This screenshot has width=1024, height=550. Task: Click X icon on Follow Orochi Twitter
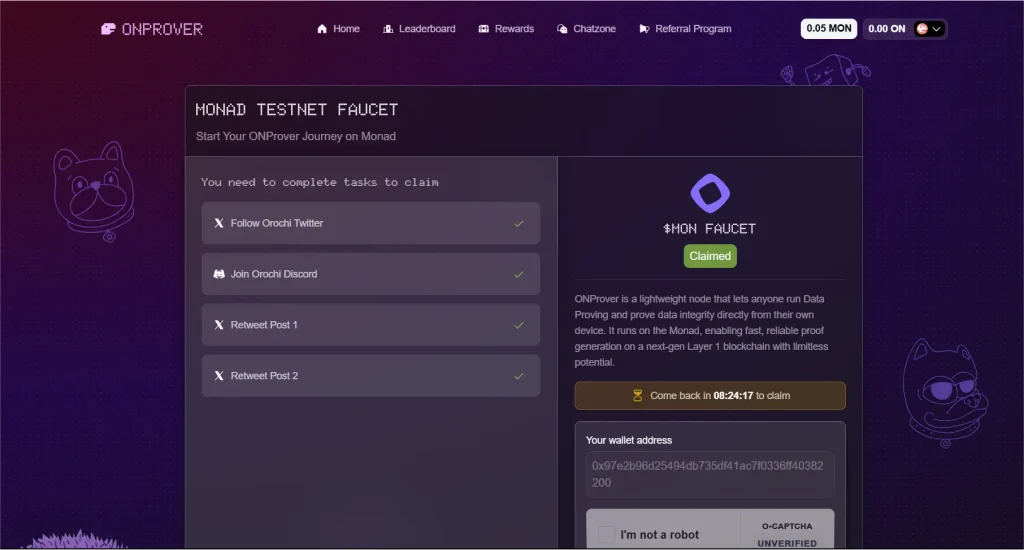click(x=219, y=223)
